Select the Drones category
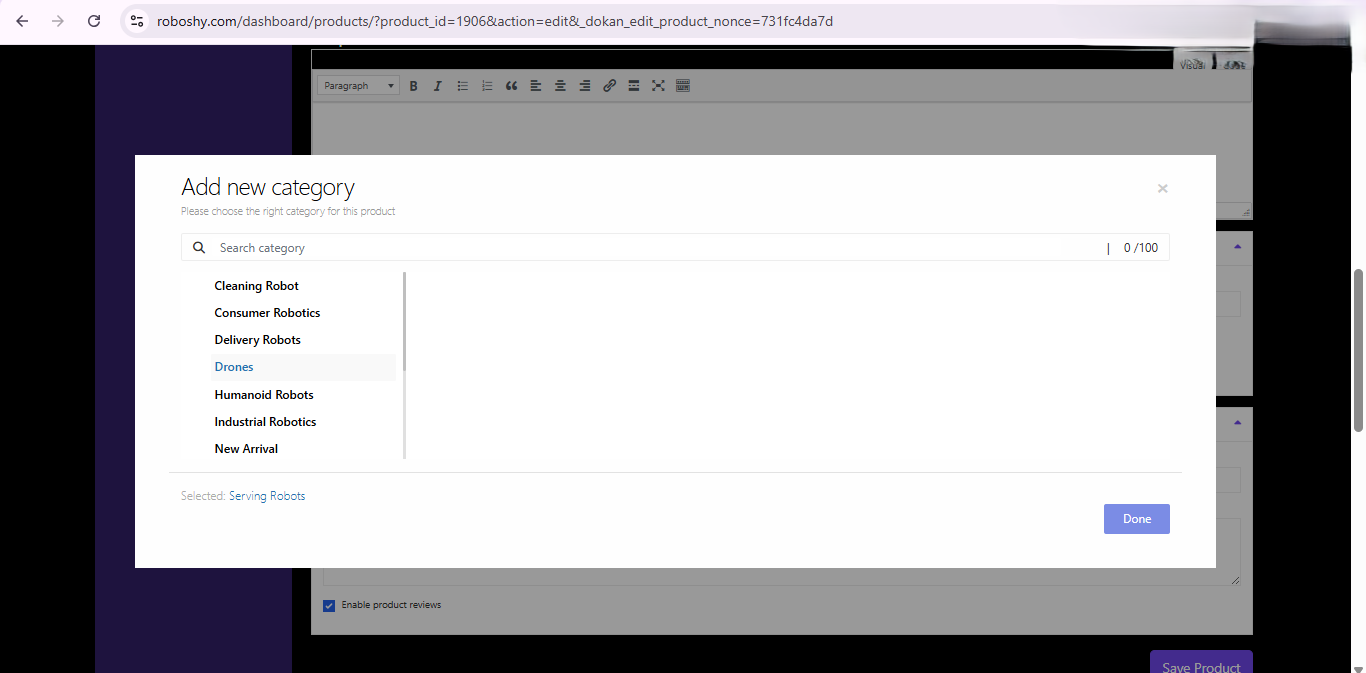Screen dimensions: 1366x673 point(234,367)
